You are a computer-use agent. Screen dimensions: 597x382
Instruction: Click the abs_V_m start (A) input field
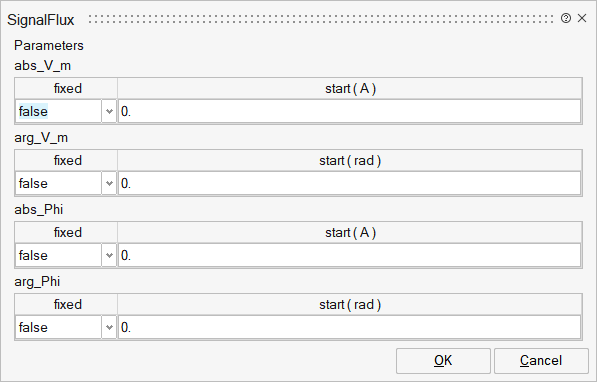pos(350,112)
